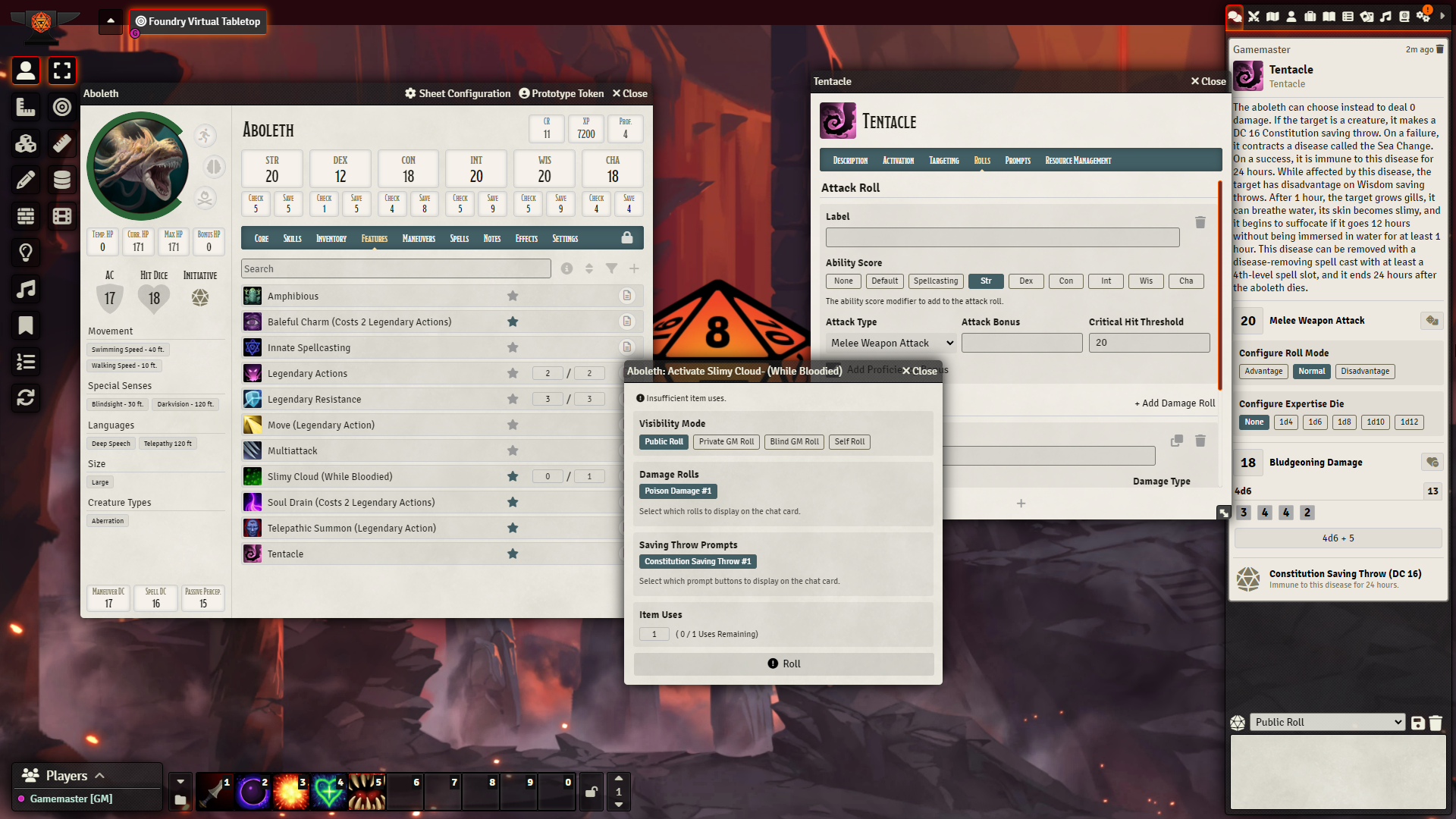1456x819 pixels.
Task: Toggle favorite star for Amphibious feature
Action: pyautogui.click(x=513, y=296)
